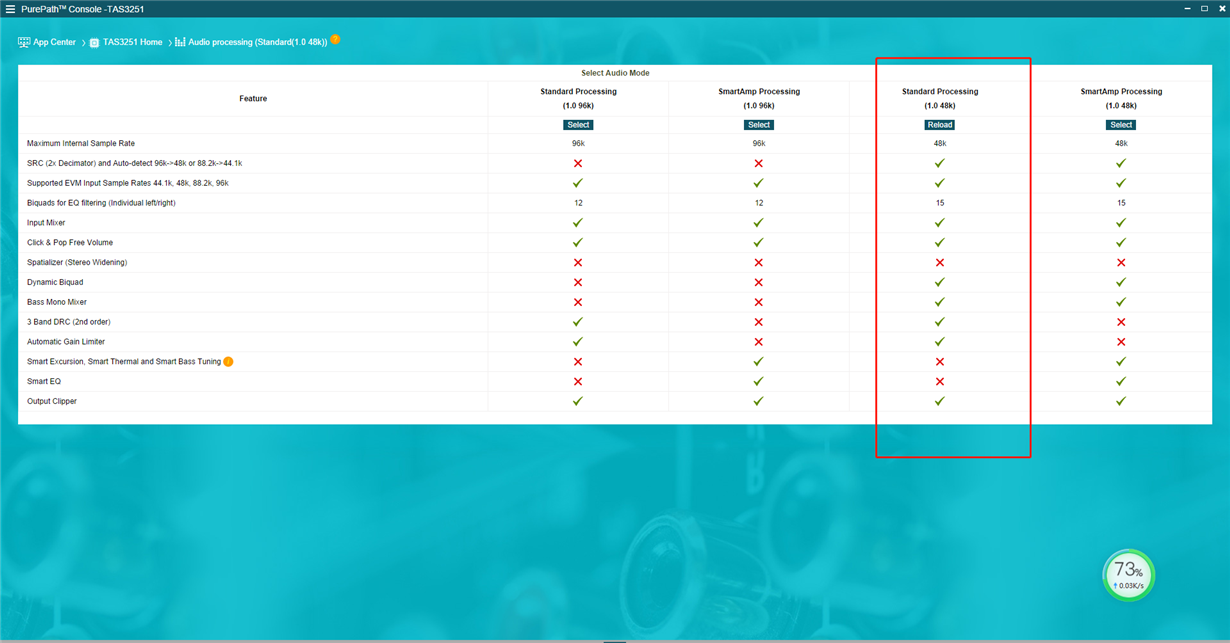
Task: Click Output Clipper check under SmartAmp Processing 48k
Action: click(x=1121, y=401)
